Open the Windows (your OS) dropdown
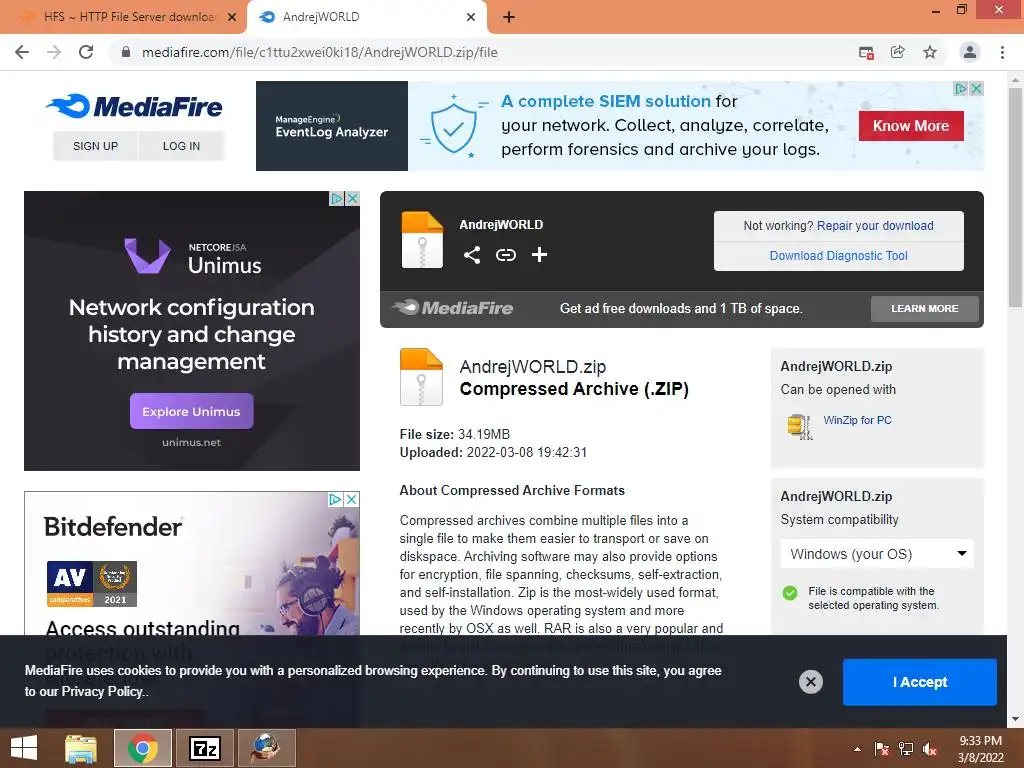 click(877, 554)
